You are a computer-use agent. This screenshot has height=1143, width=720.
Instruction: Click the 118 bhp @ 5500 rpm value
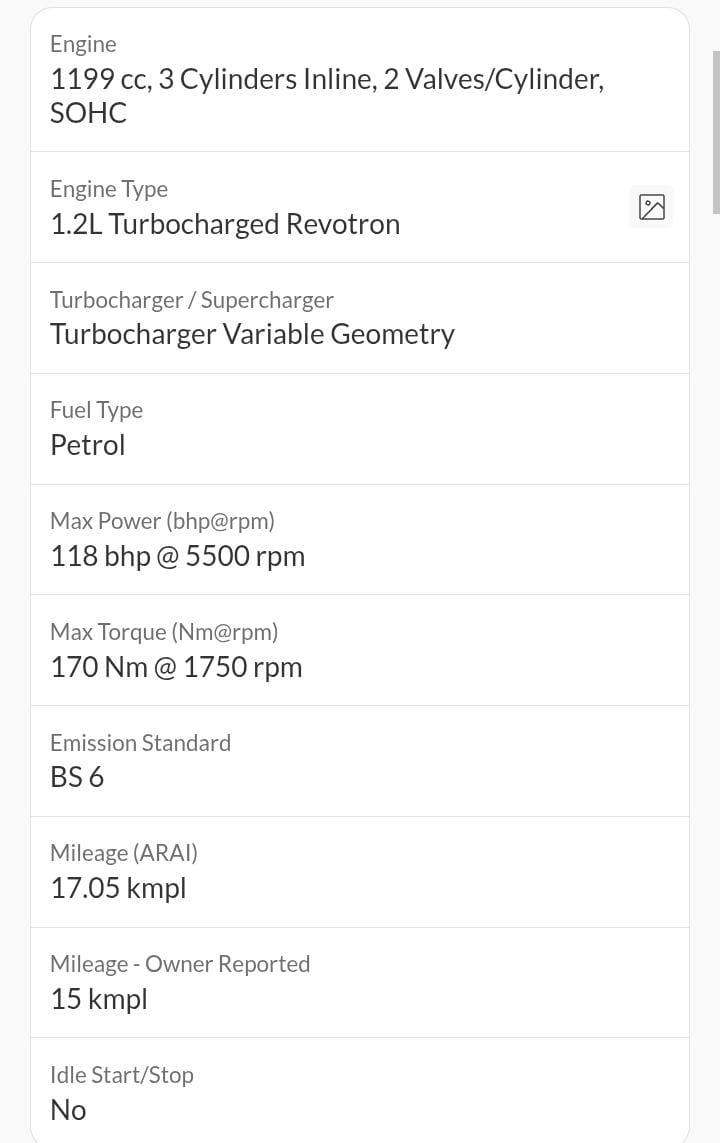point(178,556)
